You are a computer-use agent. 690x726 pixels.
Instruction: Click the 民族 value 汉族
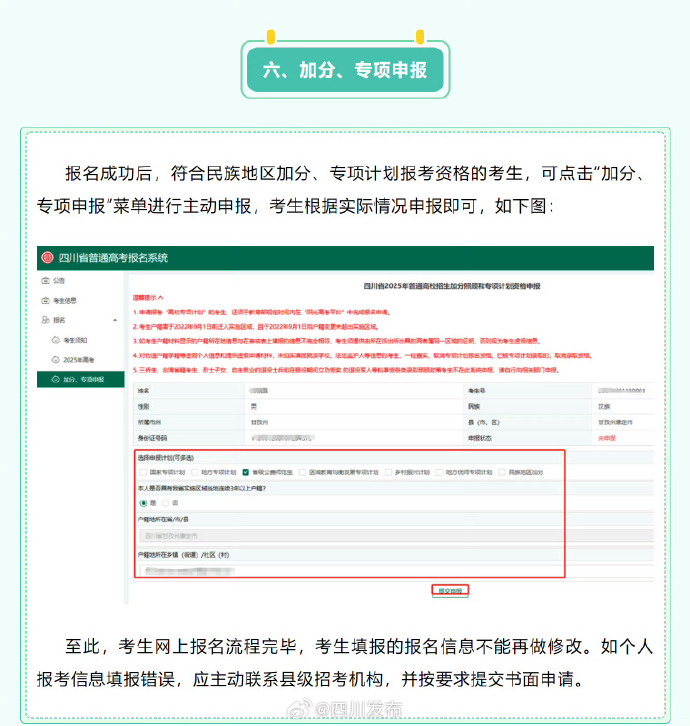(604, 407)
